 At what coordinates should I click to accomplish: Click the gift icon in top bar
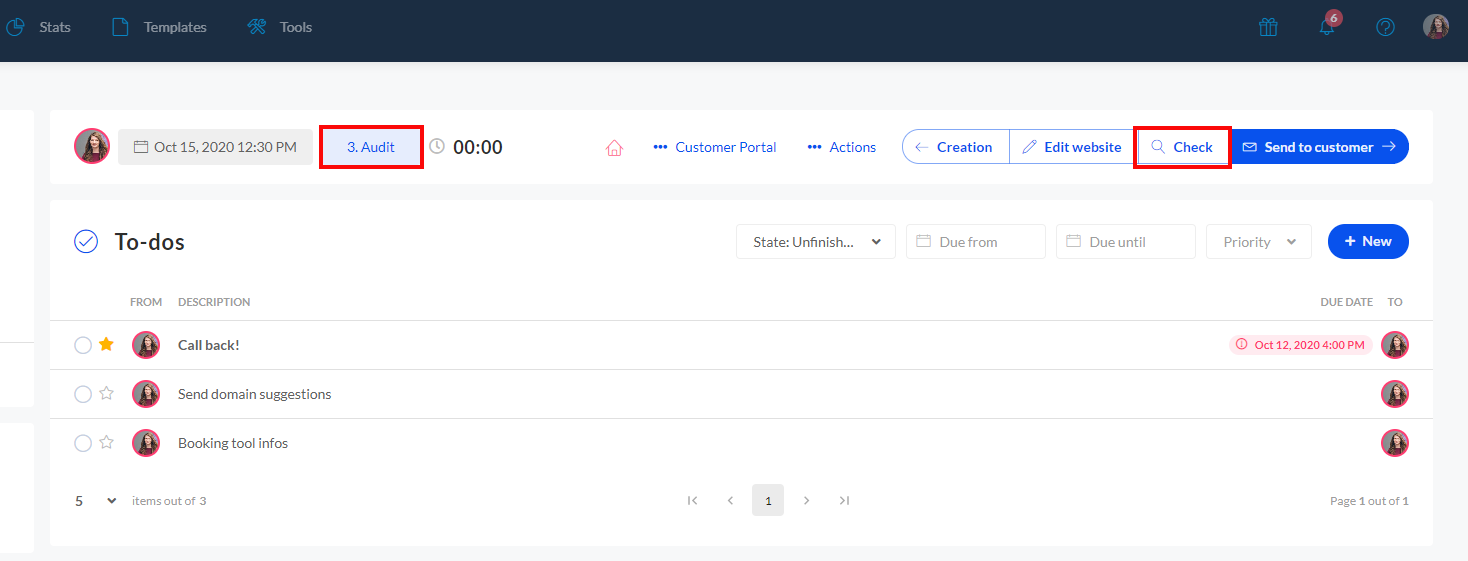click(1268, 27)
